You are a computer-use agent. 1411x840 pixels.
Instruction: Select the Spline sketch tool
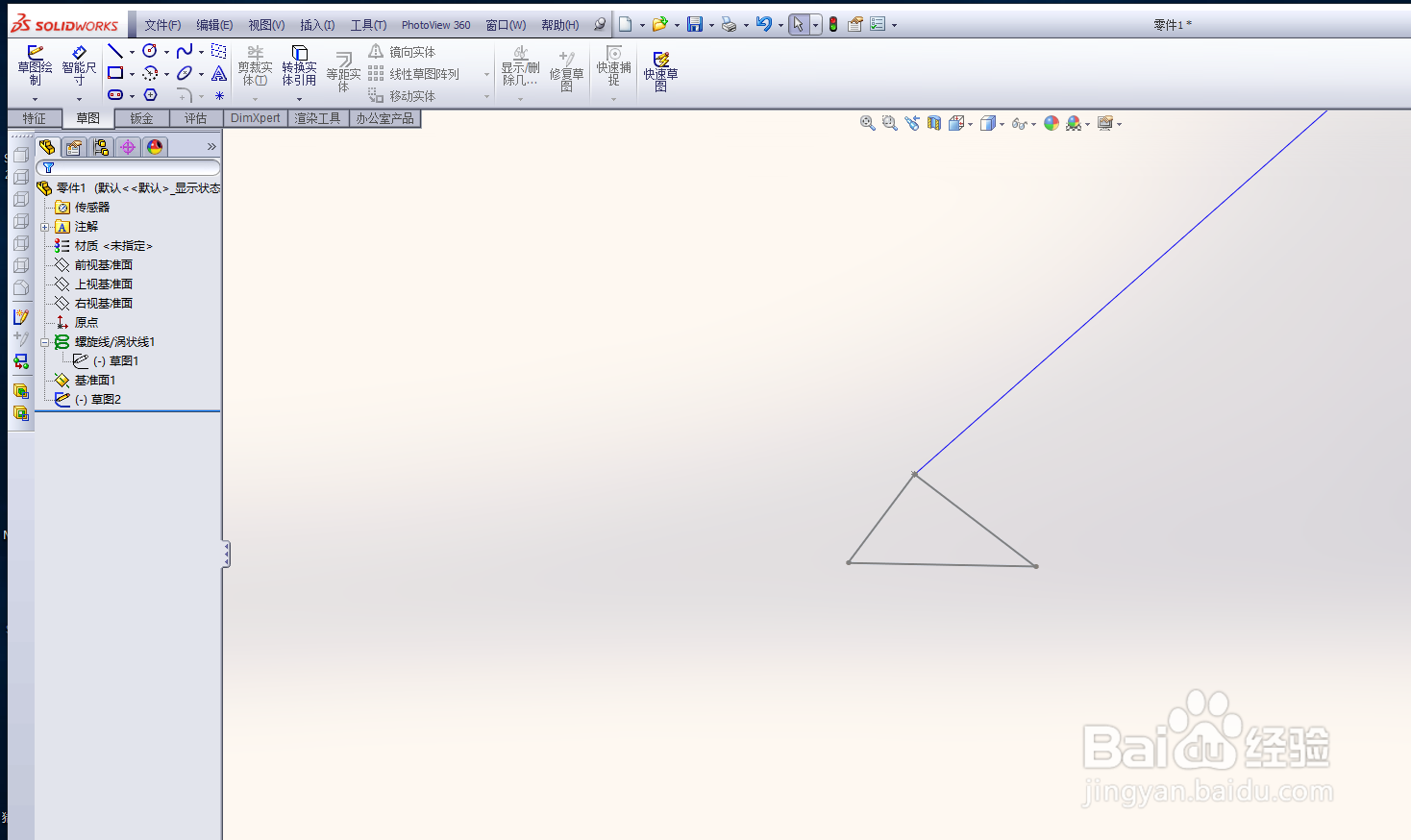coord(185,51)
